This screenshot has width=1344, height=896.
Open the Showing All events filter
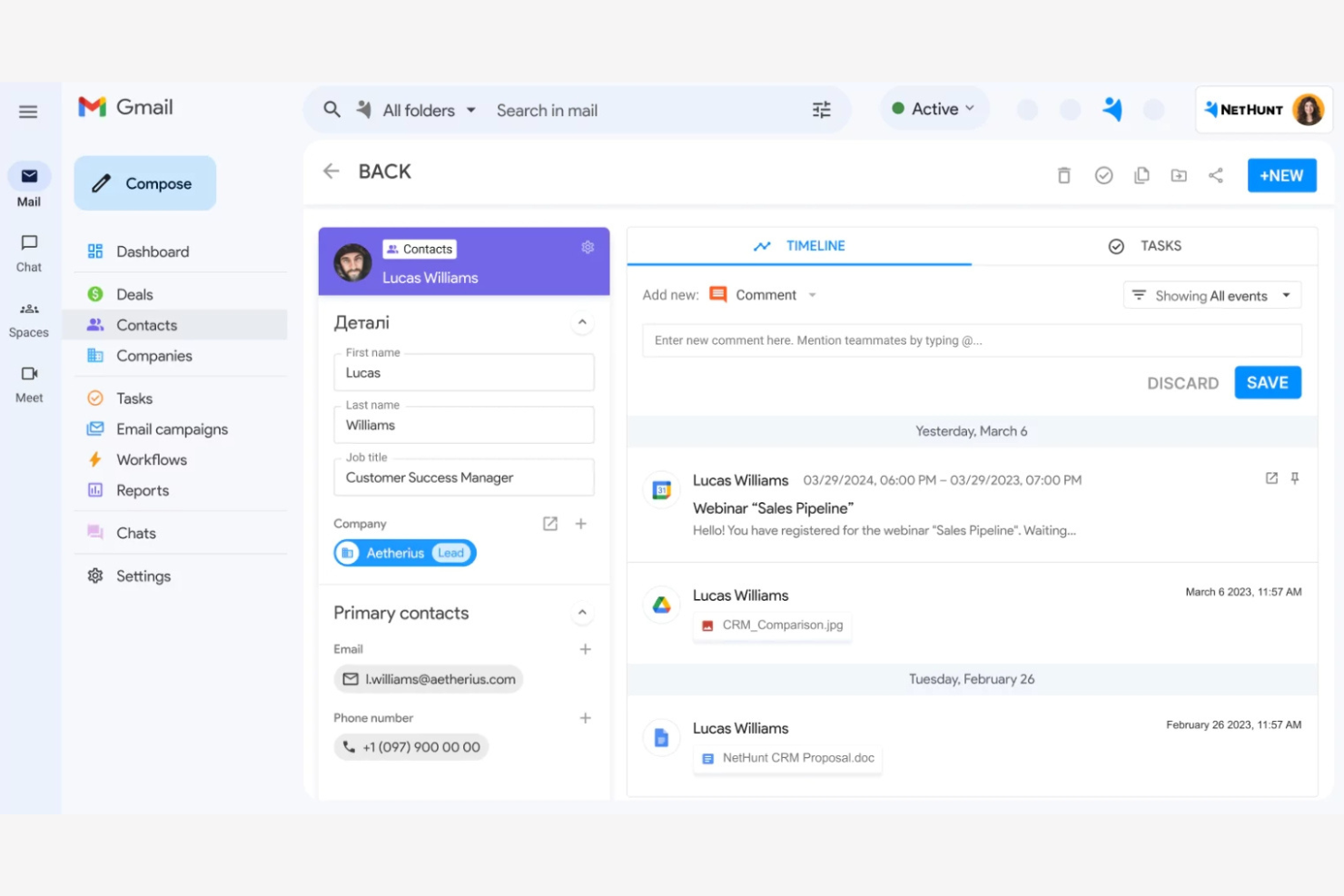click(1212, 296)
